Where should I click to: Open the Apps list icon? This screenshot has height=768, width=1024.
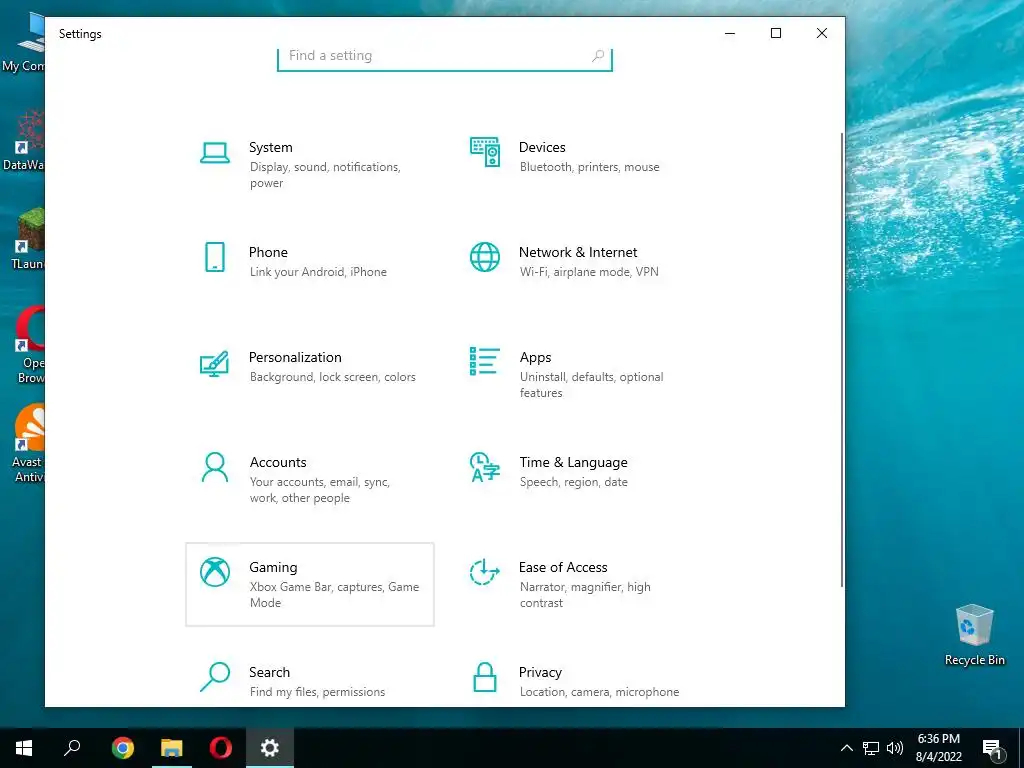(x=485, y=361)
